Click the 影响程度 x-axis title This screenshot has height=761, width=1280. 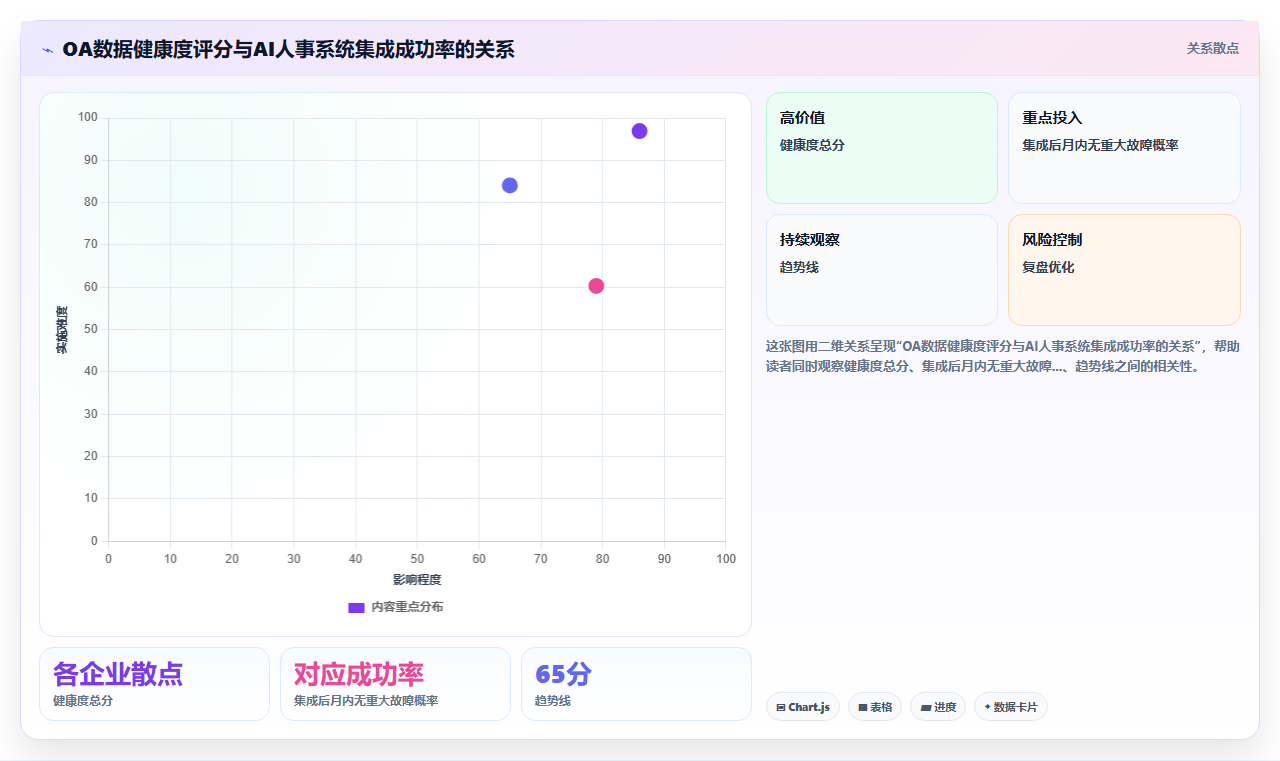pyautogui.click(x=417, y=579)
